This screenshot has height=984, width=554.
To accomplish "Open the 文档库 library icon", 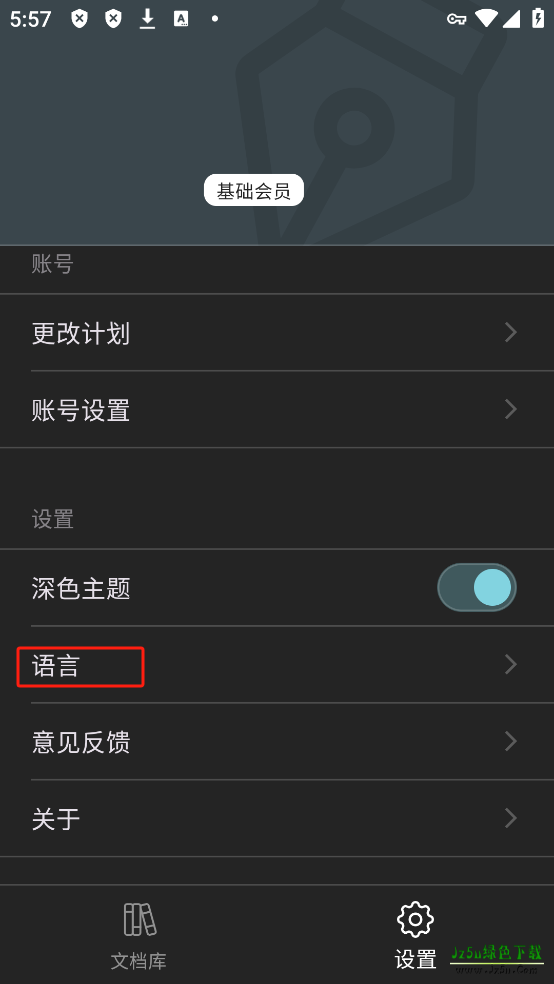I will (139, 919).
